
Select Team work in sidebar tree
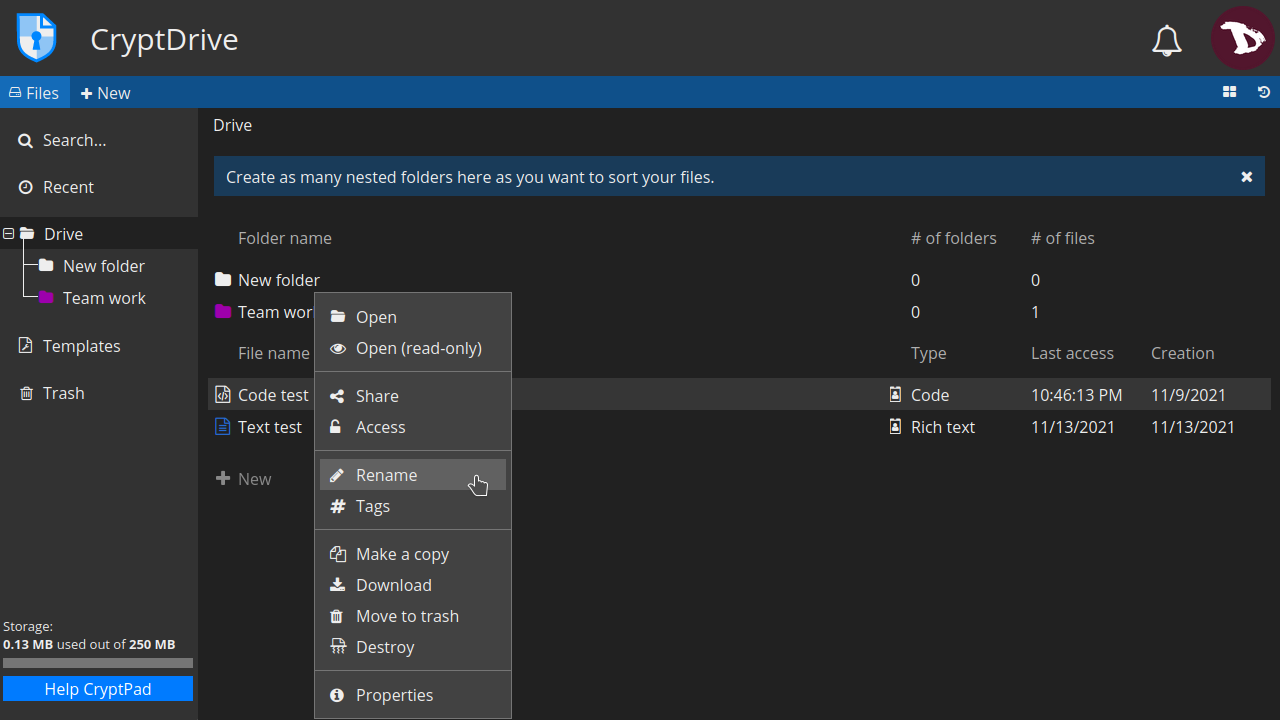(x=104, y=298)
